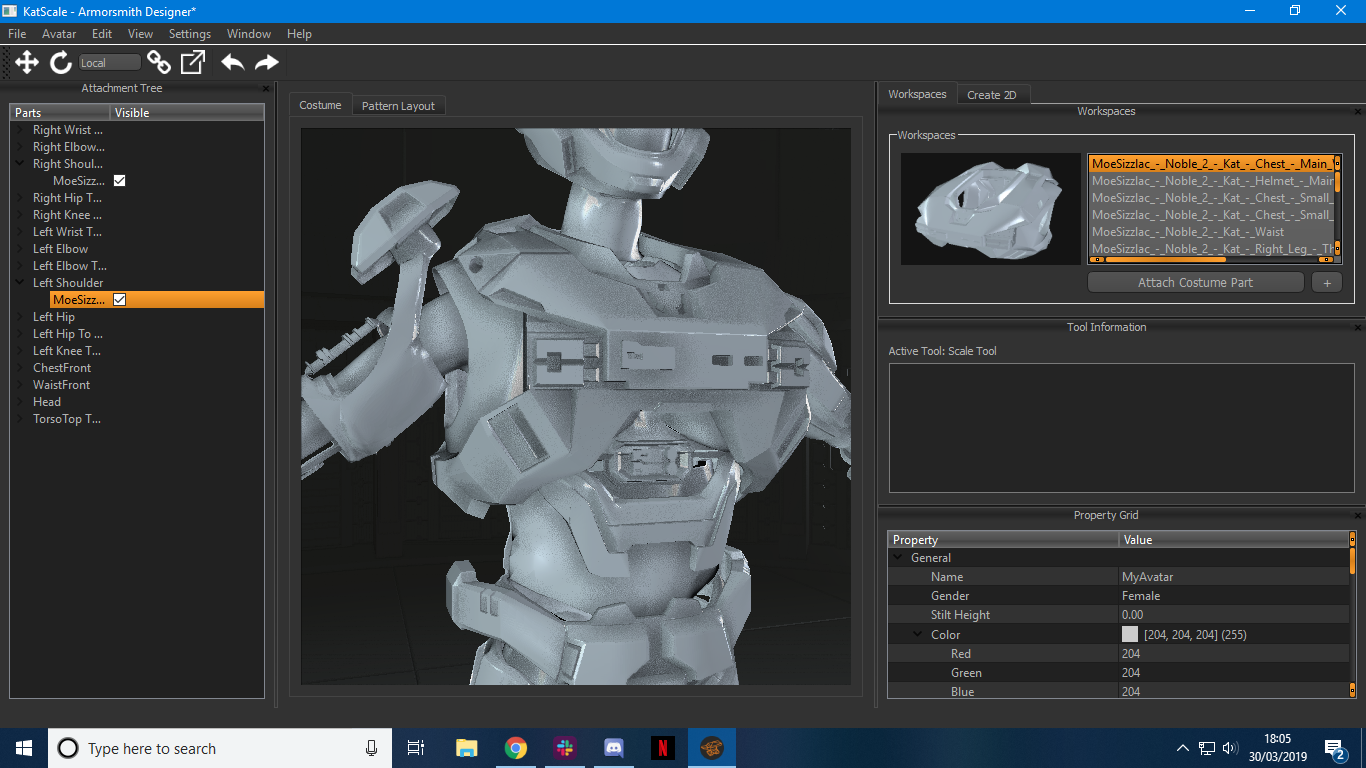Image resolution: width=1366 pixels, height=768 pixels.
Task: Click the Name value field MyAvatar
Action: [1233, 577]
